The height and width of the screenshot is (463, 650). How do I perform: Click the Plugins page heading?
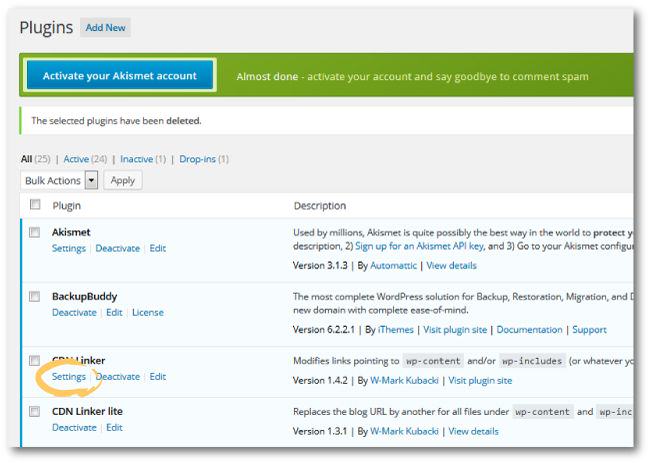point(46,28)
